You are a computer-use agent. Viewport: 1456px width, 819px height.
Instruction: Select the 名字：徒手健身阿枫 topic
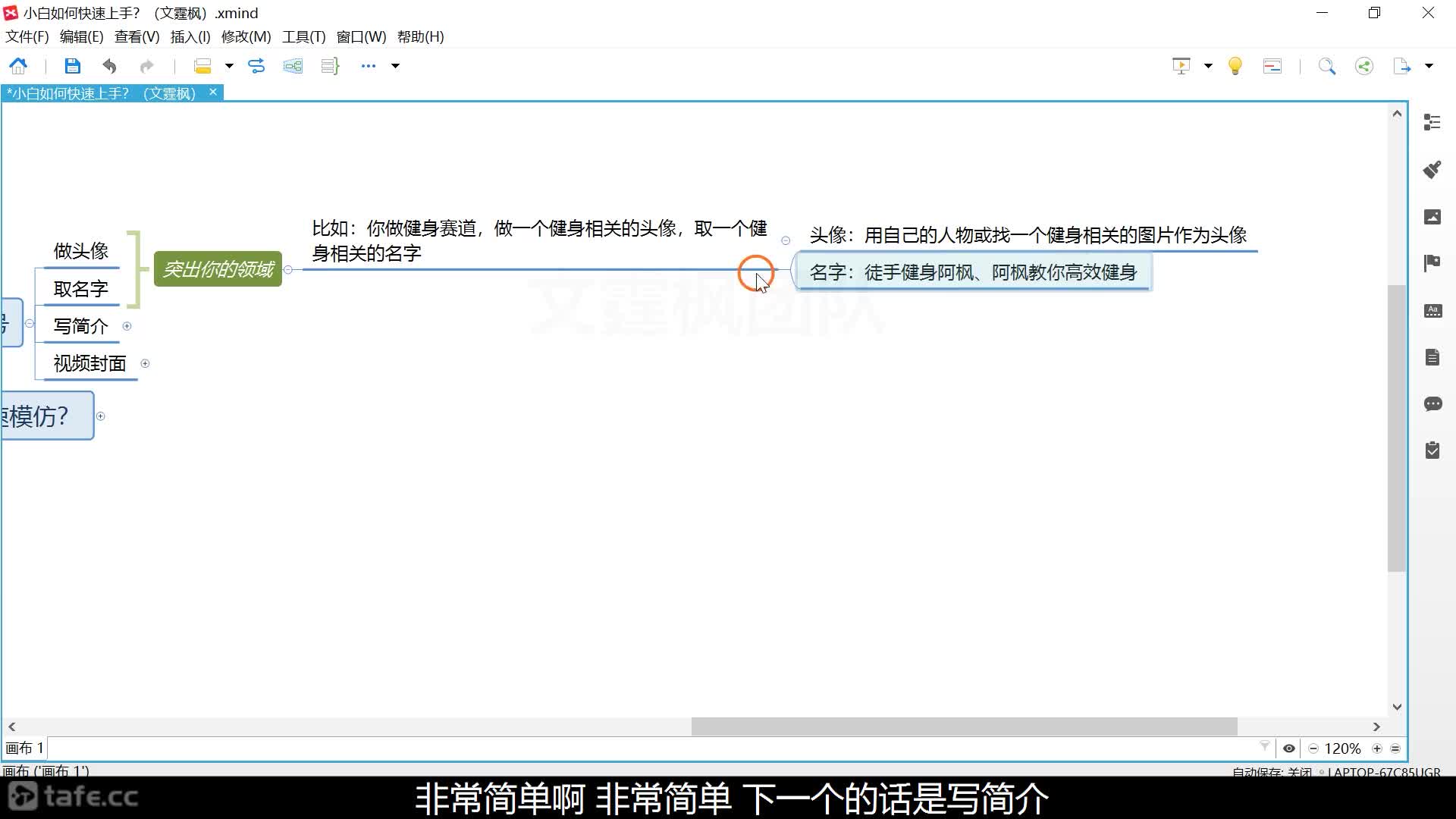(x=974, y=272)
